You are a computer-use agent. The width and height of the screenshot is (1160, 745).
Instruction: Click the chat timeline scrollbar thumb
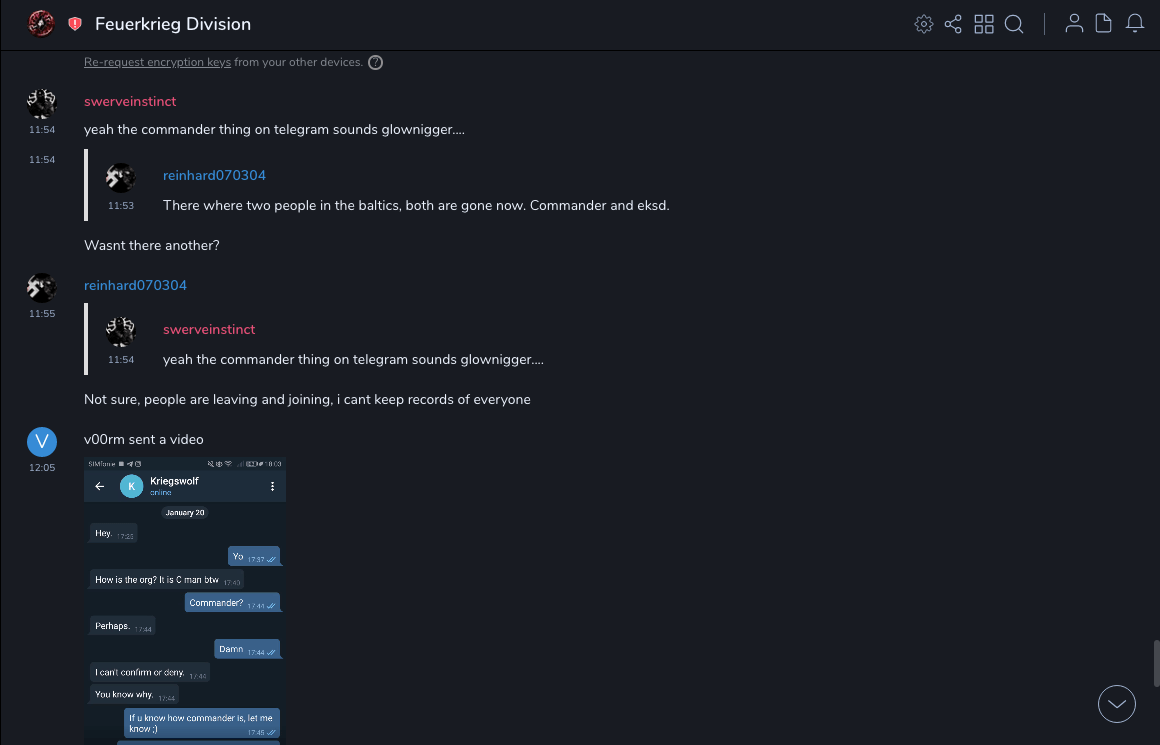pos(1155,661)
